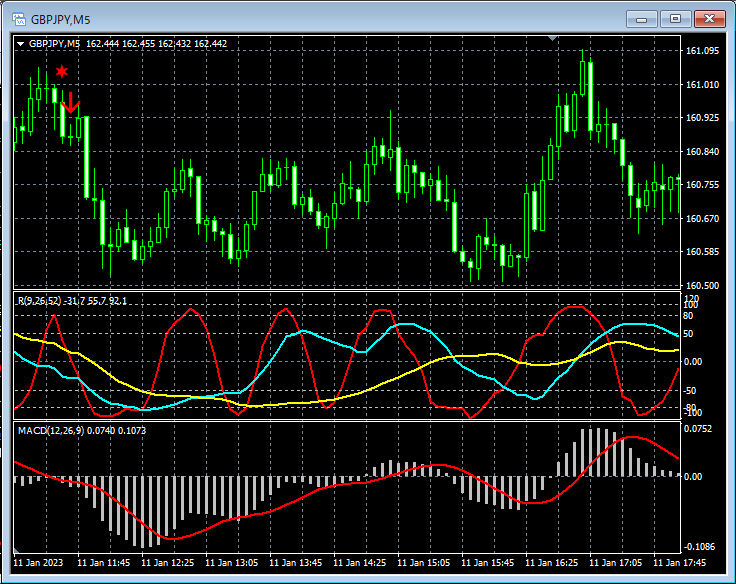
Task: Select the red down arrow sell signal
Action: 70,103
